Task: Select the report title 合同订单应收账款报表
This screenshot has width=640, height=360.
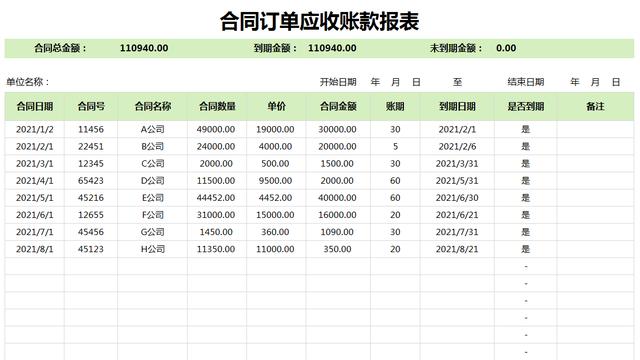Action: (x=320, y=21)
